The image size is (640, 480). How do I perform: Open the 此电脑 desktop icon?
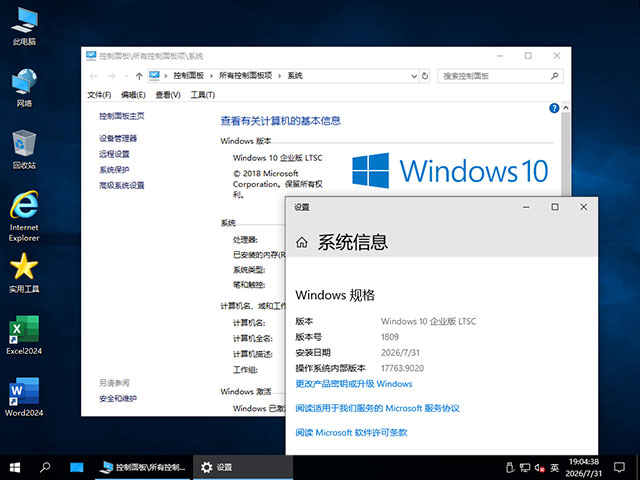coord(24,27)
